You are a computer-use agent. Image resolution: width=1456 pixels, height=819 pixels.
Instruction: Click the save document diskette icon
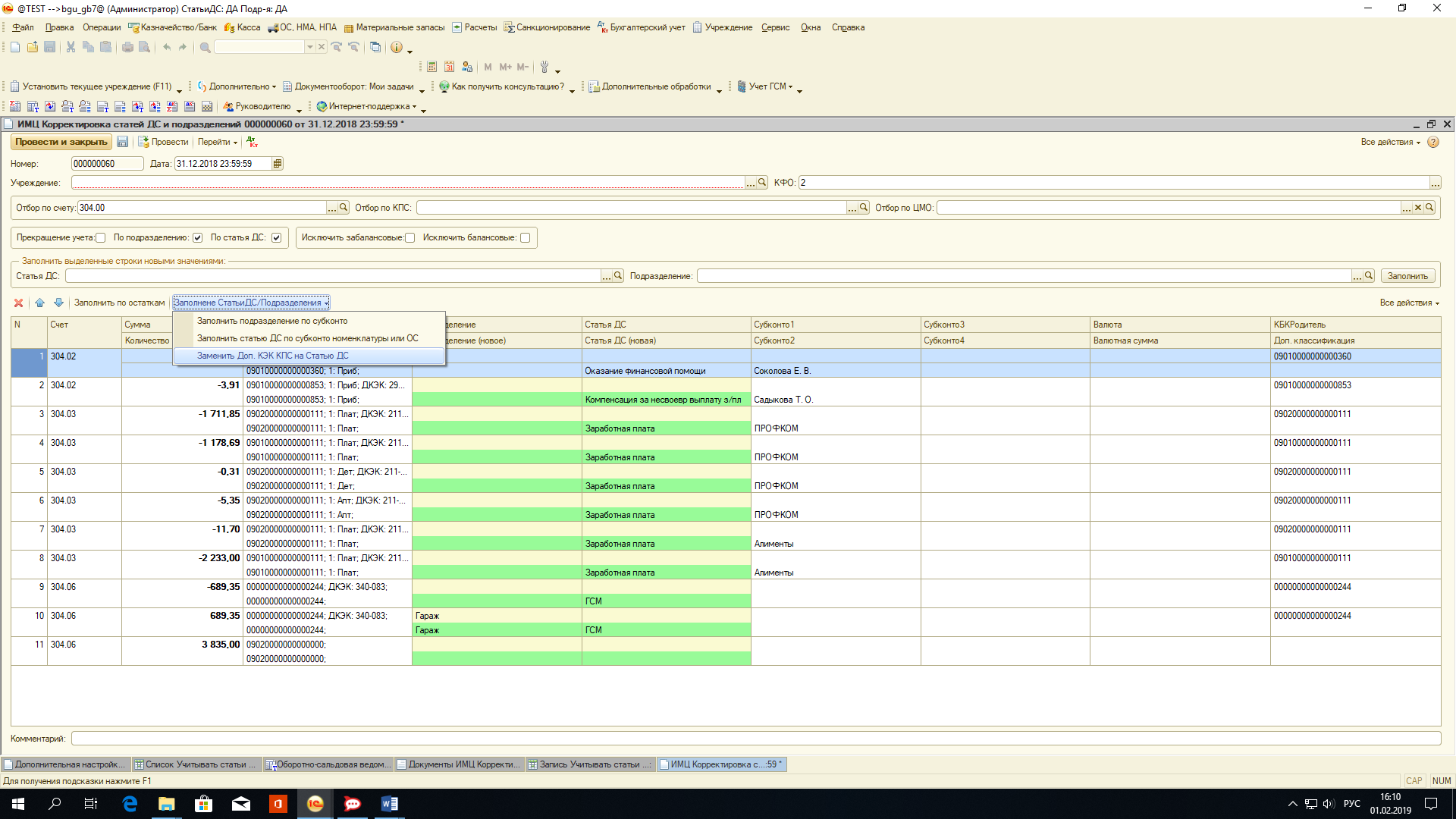pyautogui.click(x=122, y=142)
